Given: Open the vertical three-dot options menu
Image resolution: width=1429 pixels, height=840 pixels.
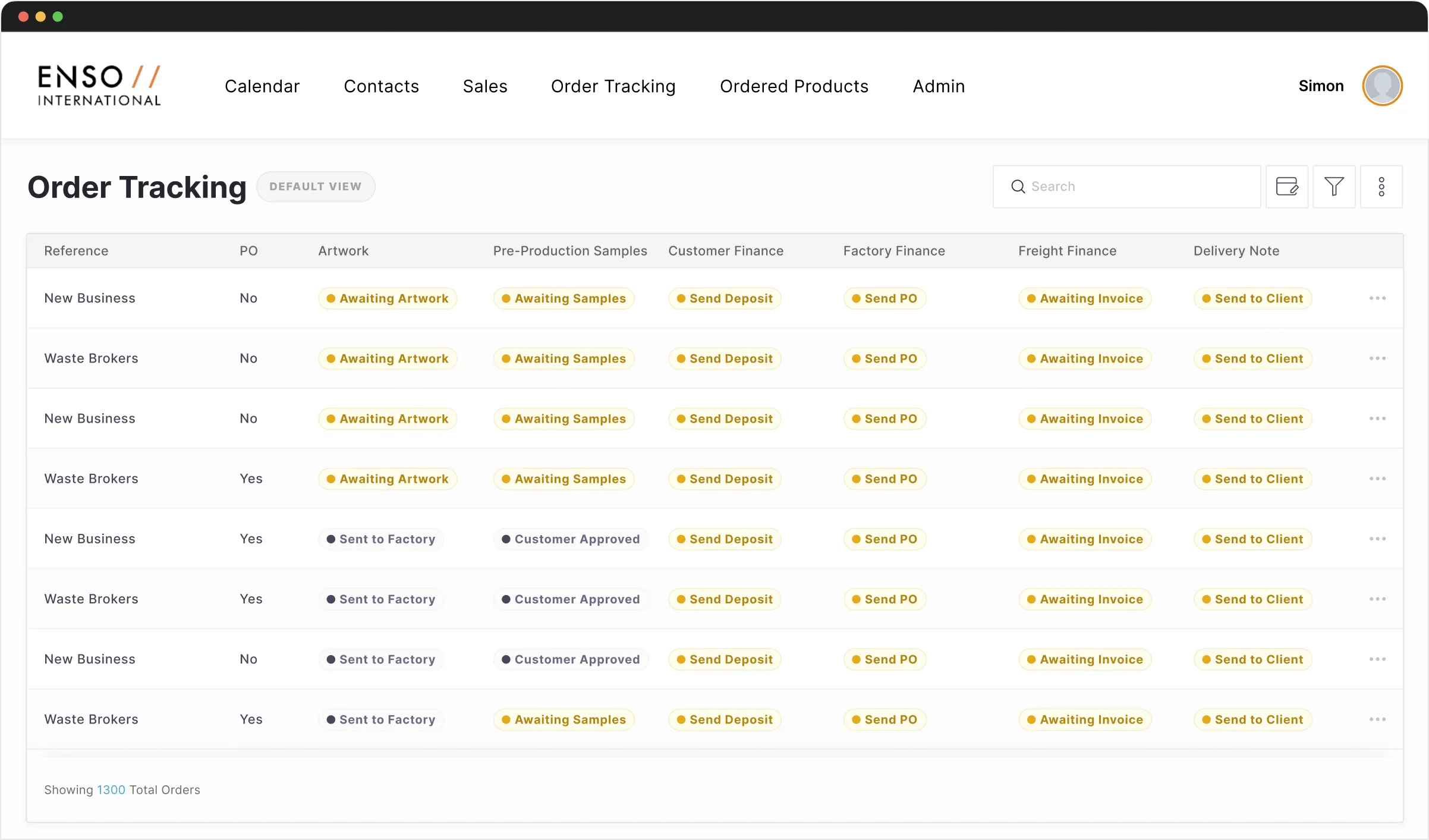Looking at the screenshot, I should click(x=1381, y=187).
